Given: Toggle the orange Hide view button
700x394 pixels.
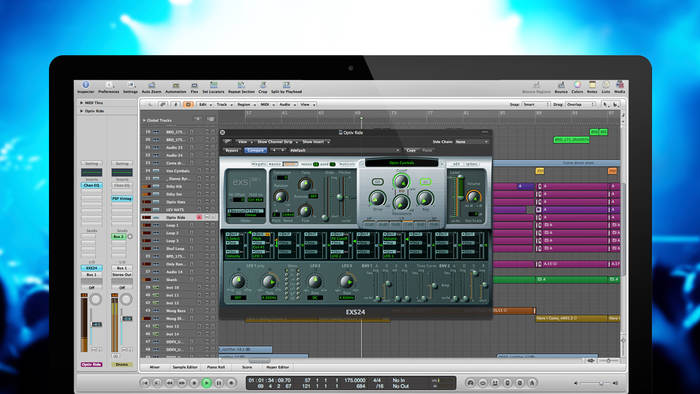Looking at the screenshot, I should [x=188, y=104].
